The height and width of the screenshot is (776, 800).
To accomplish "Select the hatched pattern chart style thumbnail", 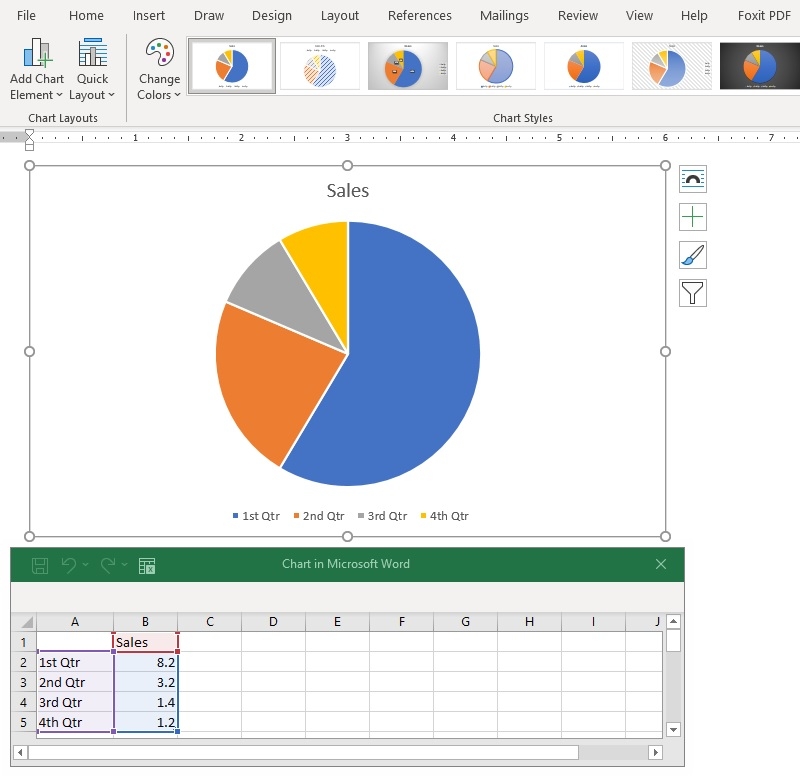I will point(320,66).
